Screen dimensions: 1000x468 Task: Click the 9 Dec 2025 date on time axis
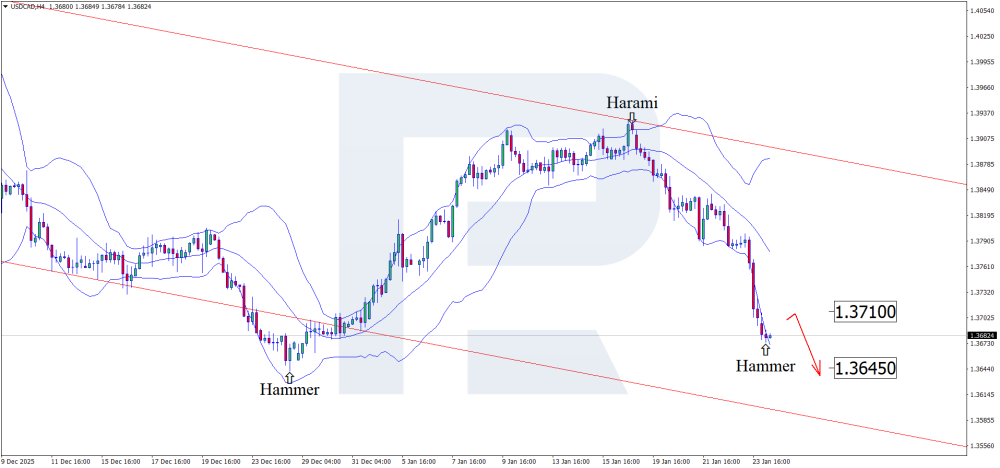pos(19,462)
